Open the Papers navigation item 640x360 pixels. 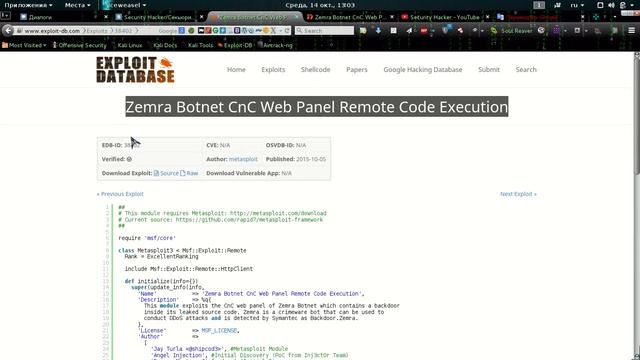click(357, 70)
